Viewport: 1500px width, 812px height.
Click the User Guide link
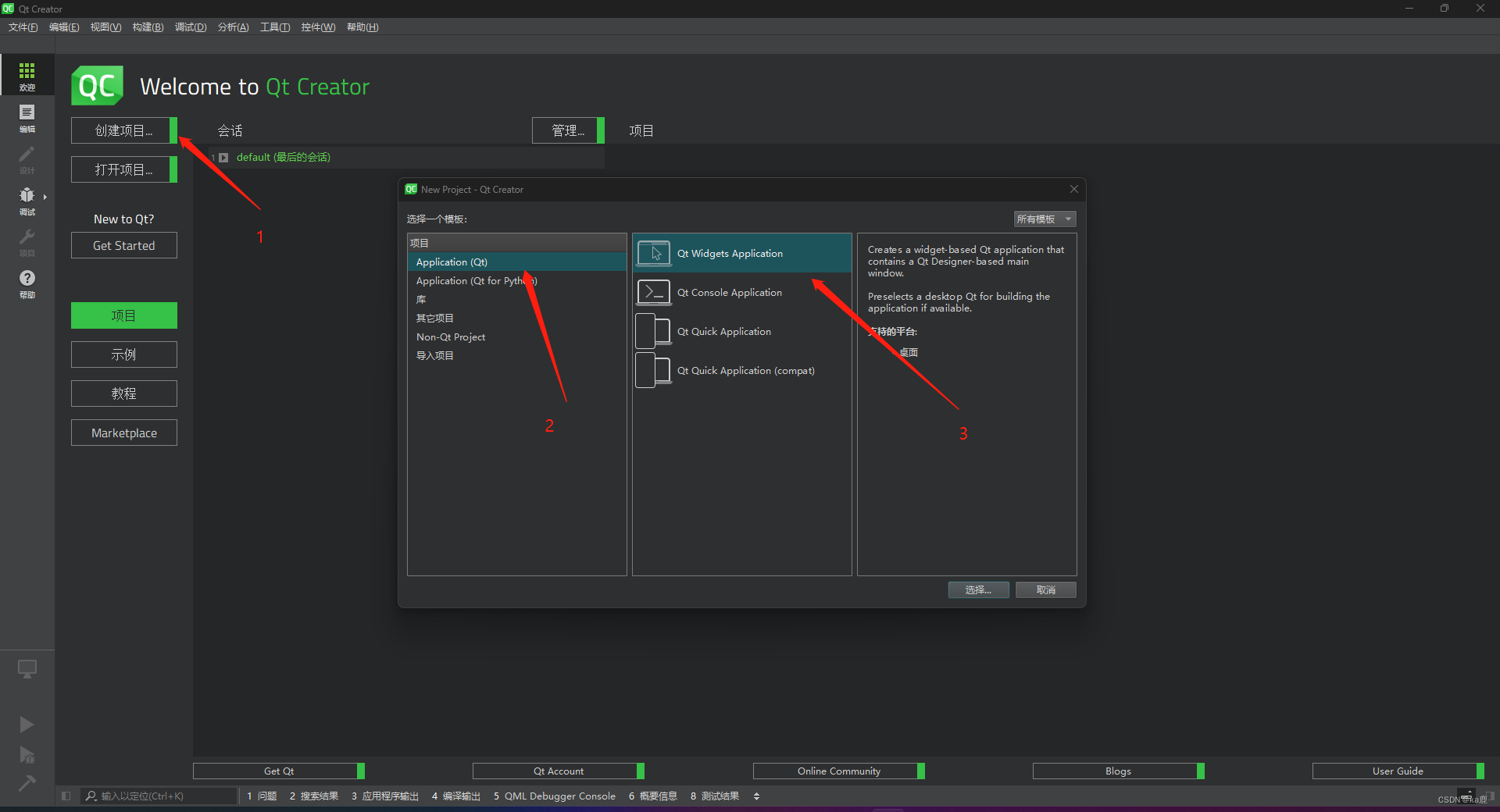pyautogui.click(x=1398, y=771)
